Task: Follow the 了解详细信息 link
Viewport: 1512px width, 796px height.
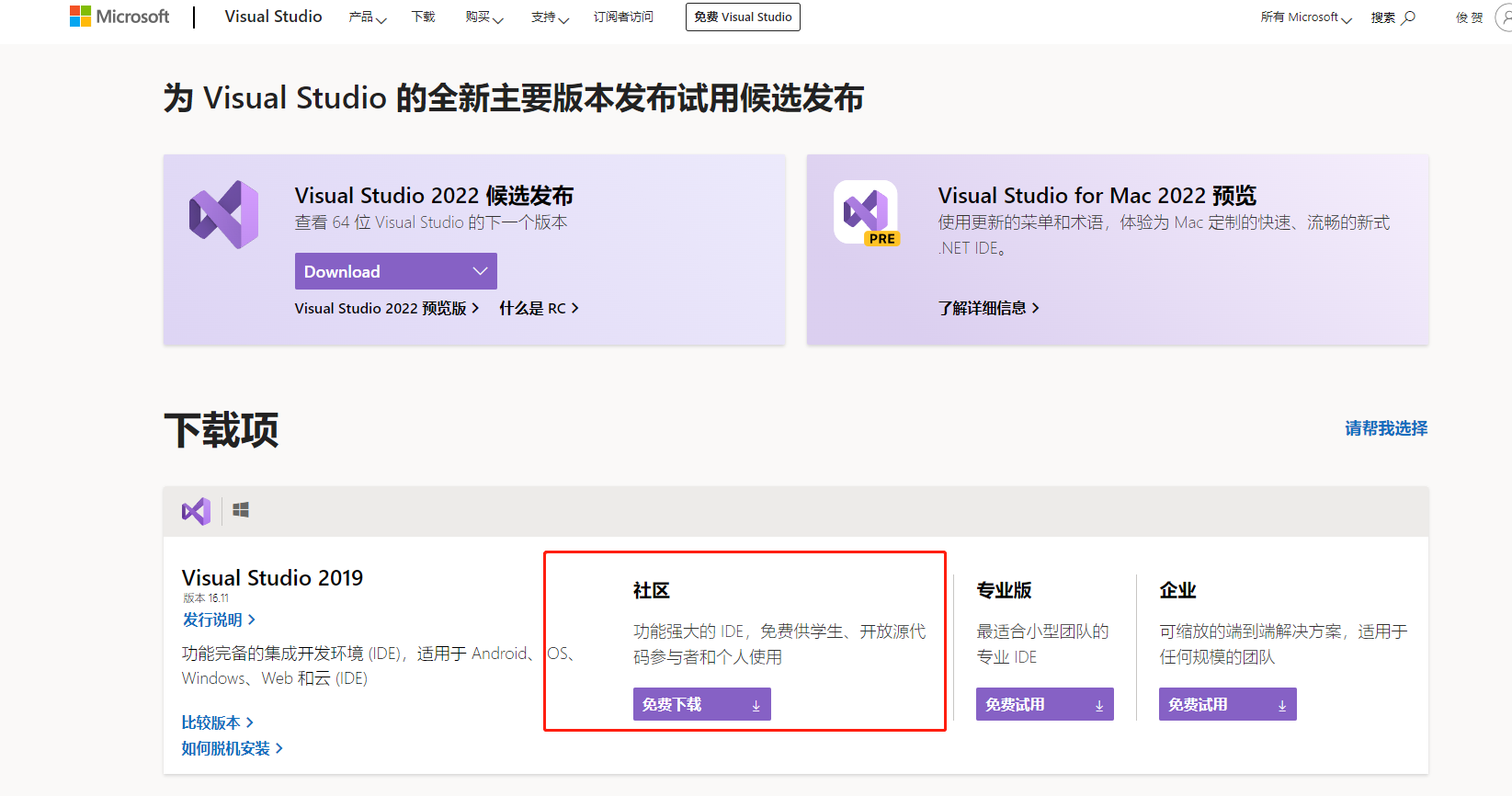Action: 989,308
